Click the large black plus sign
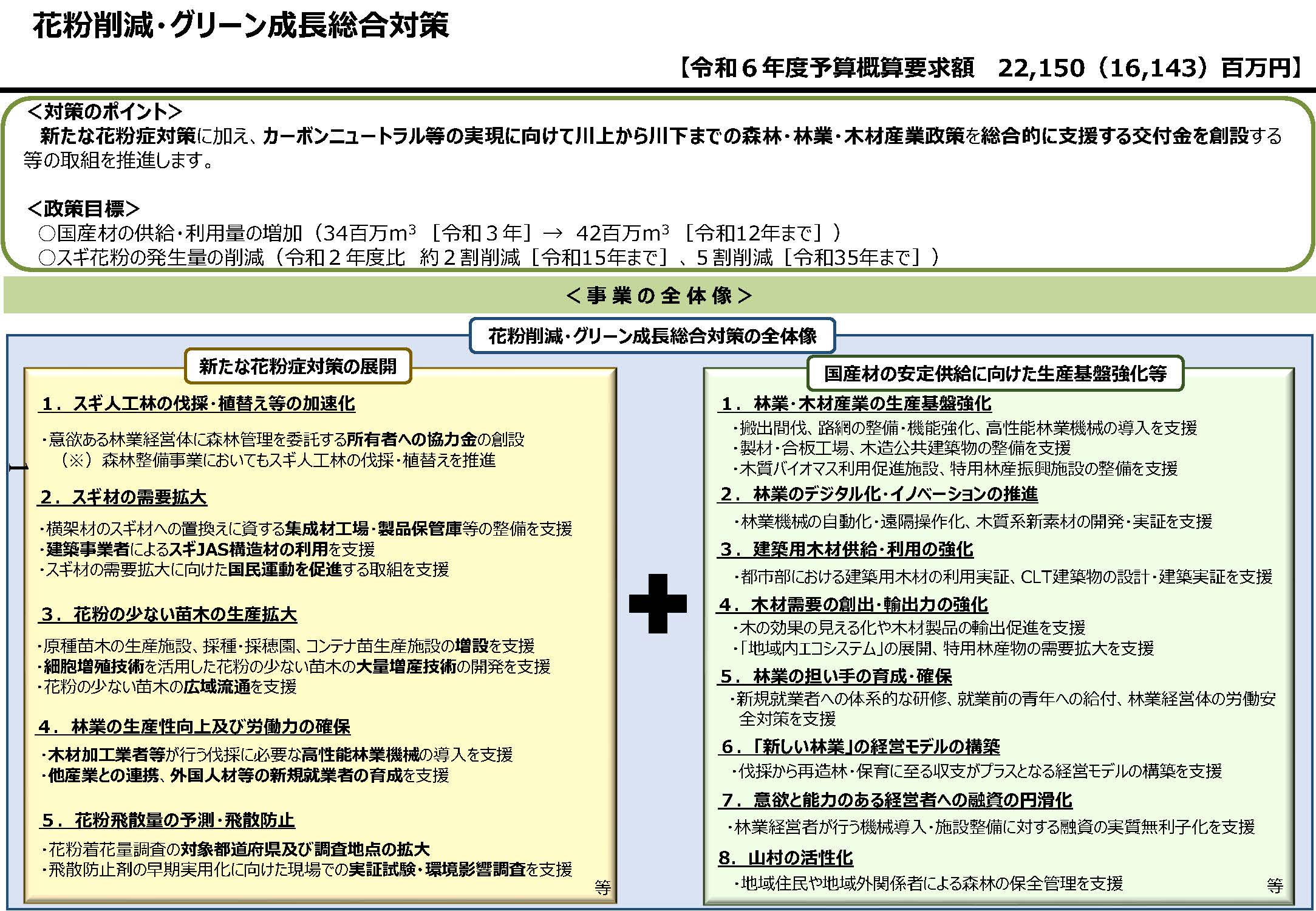The width and height of the screenshot is (1316, 911). 658,604
